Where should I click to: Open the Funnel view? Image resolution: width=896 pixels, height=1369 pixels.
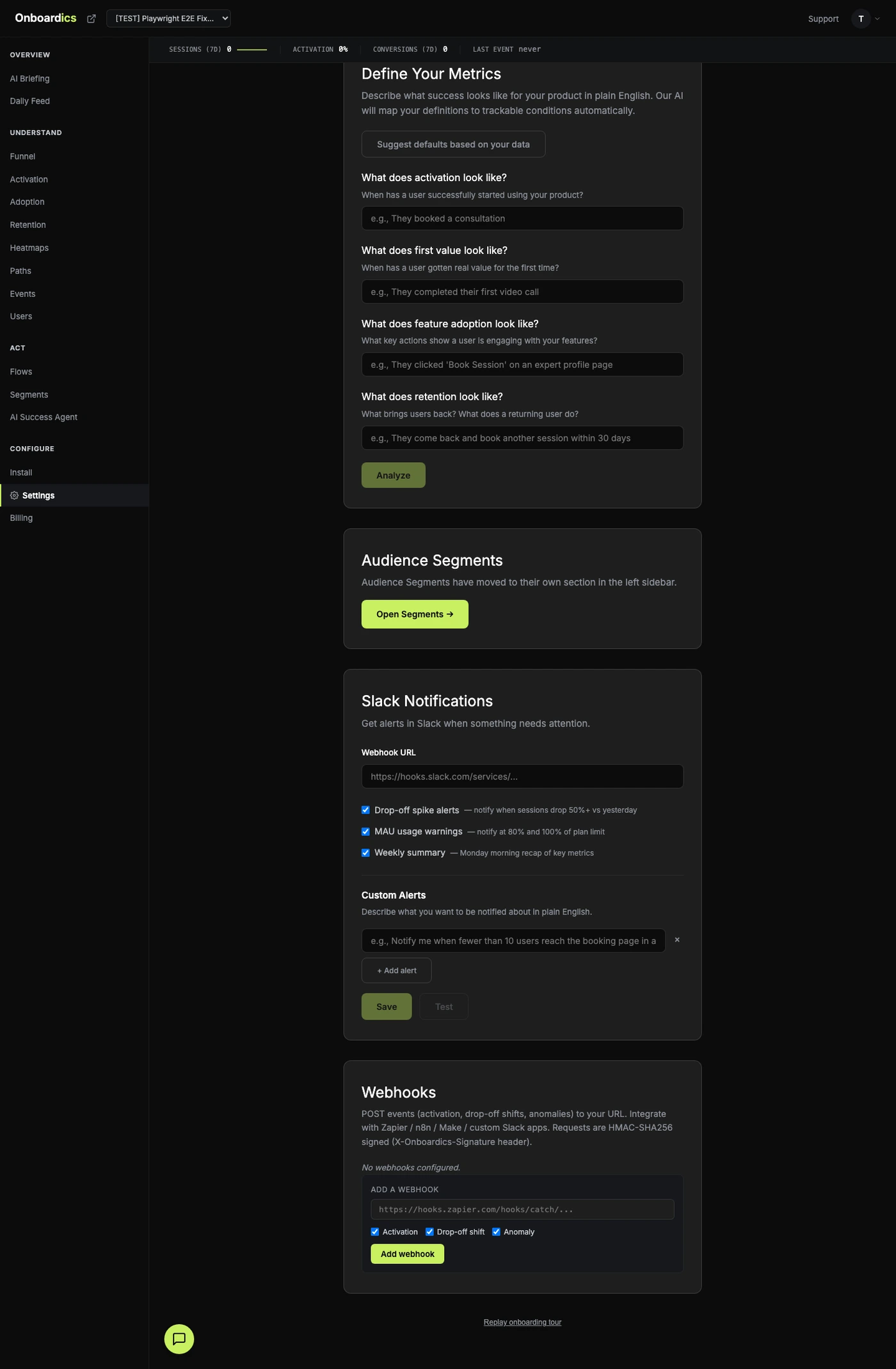point(22,156)
